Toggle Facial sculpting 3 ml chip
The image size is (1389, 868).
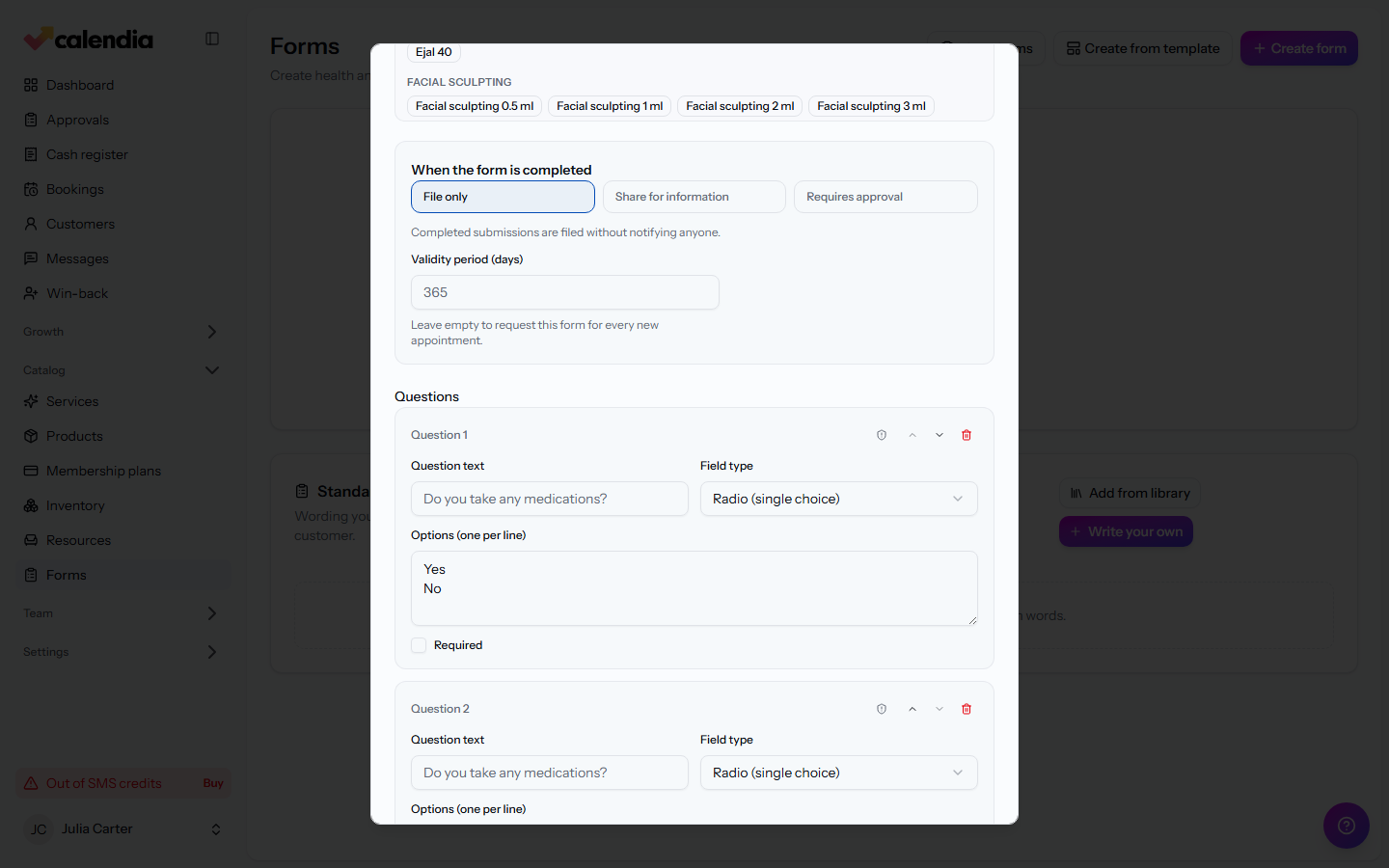pos(871,106)
